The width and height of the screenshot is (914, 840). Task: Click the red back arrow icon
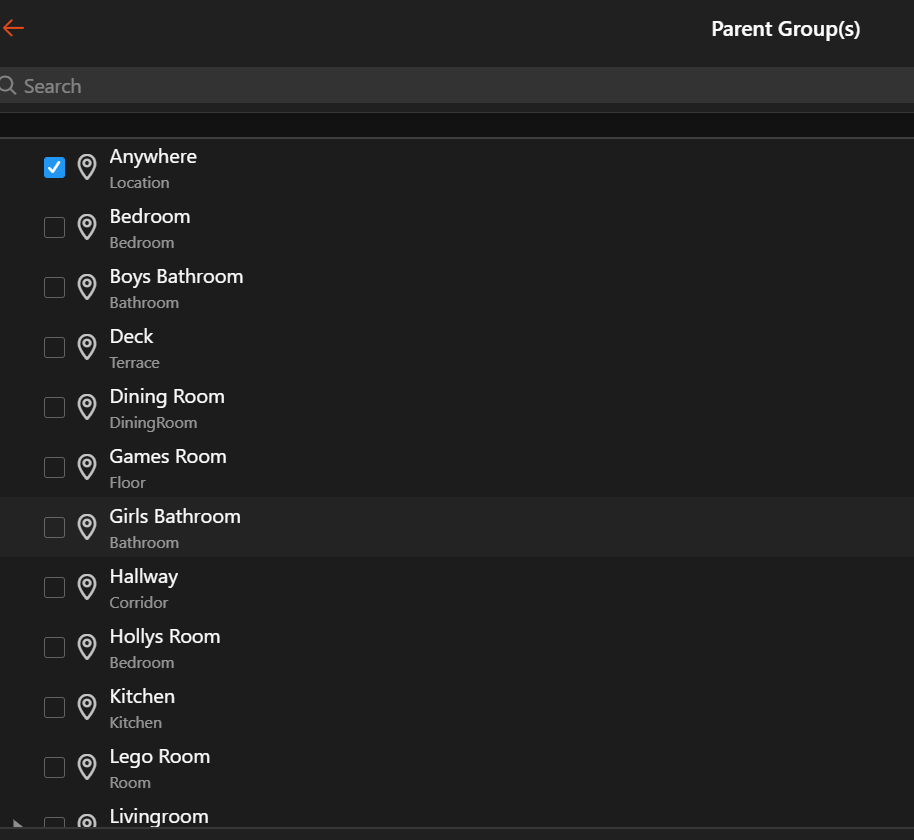point(13,28)
